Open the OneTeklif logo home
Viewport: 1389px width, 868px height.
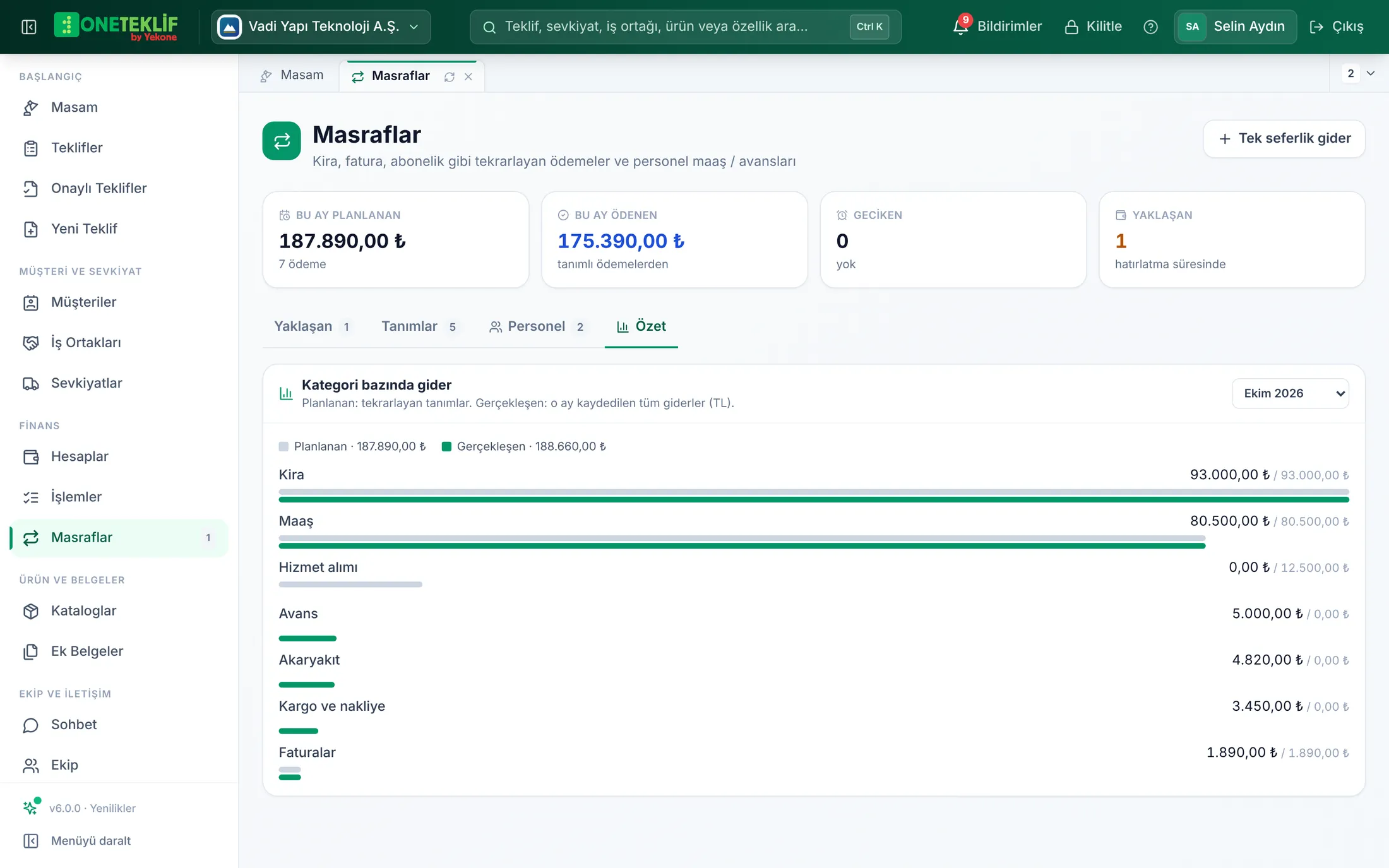coord(116,27)
